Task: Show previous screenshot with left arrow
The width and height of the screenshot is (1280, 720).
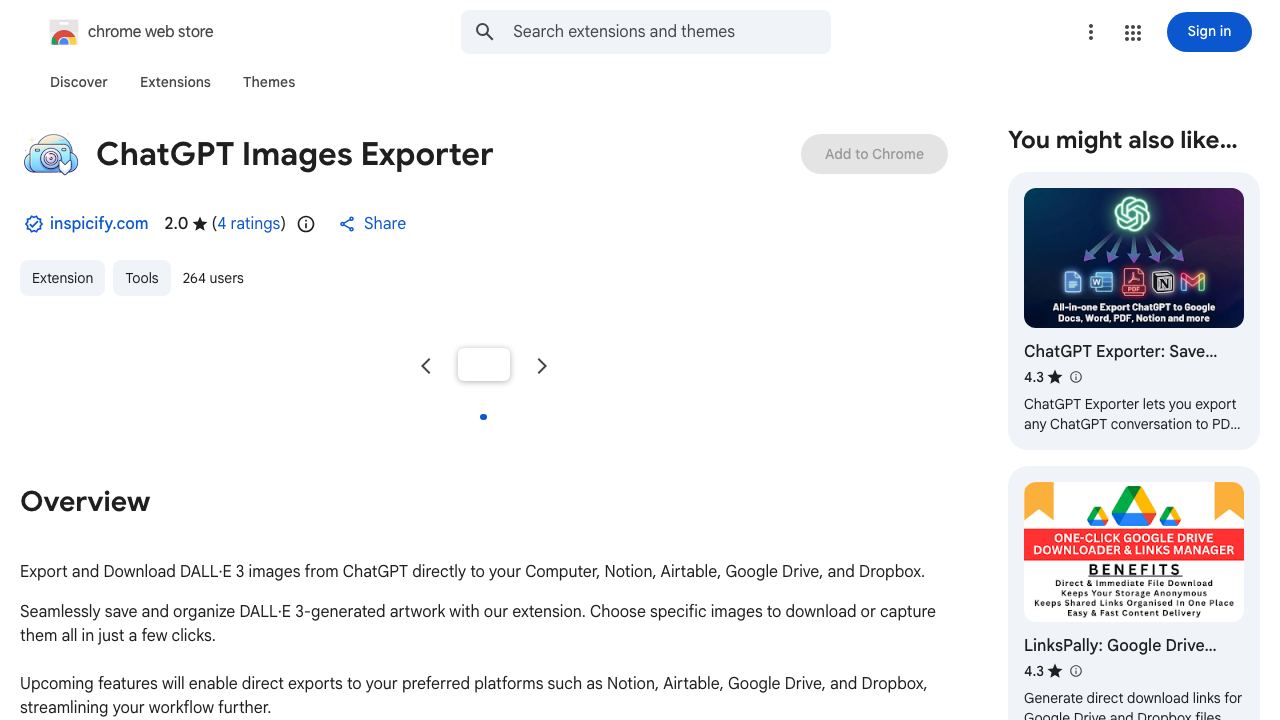Action: point(426,366)
